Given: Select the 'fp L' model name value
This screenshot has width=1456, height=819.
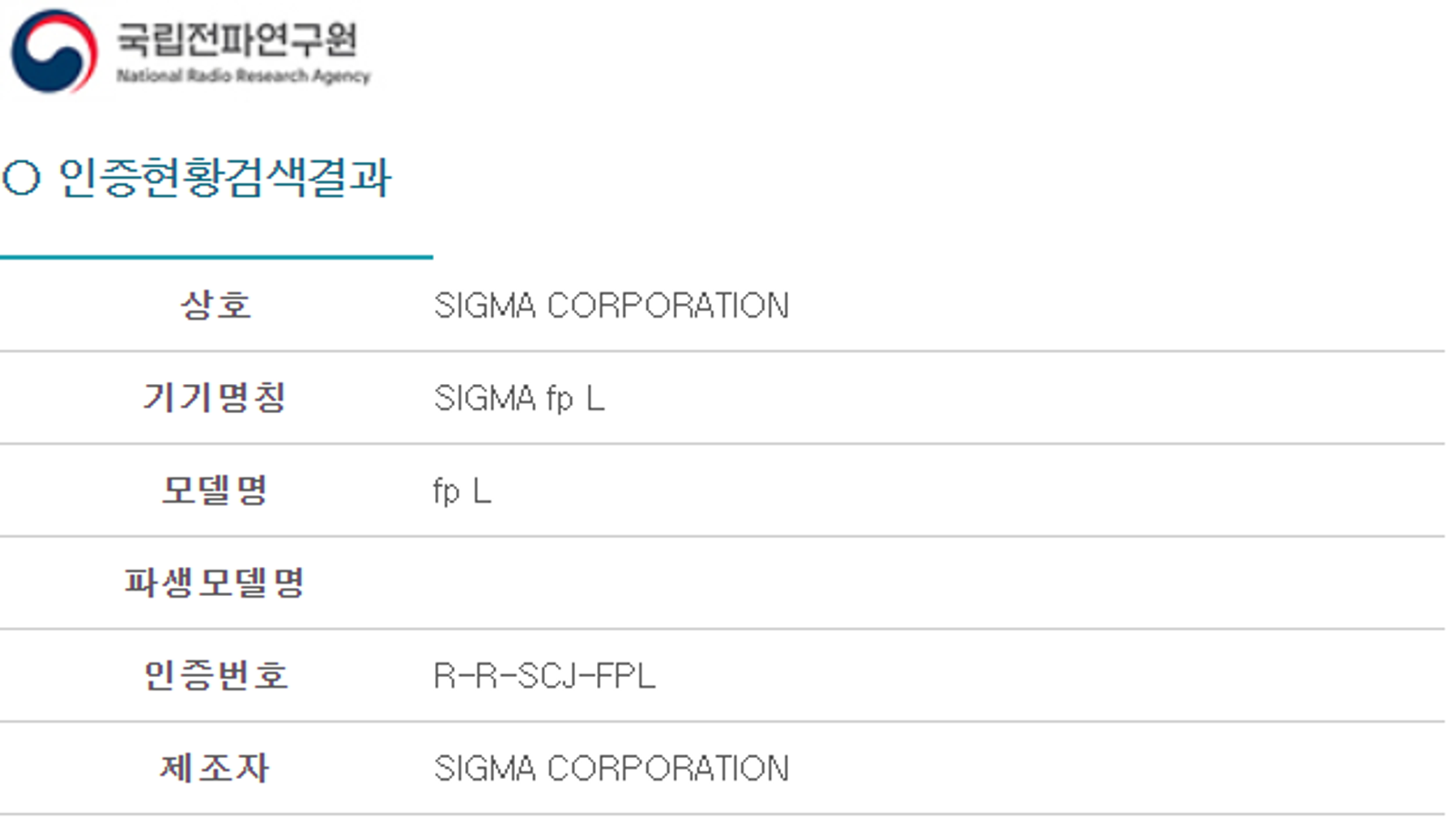Looking at the screenshot, I should (x=461, y=491).
